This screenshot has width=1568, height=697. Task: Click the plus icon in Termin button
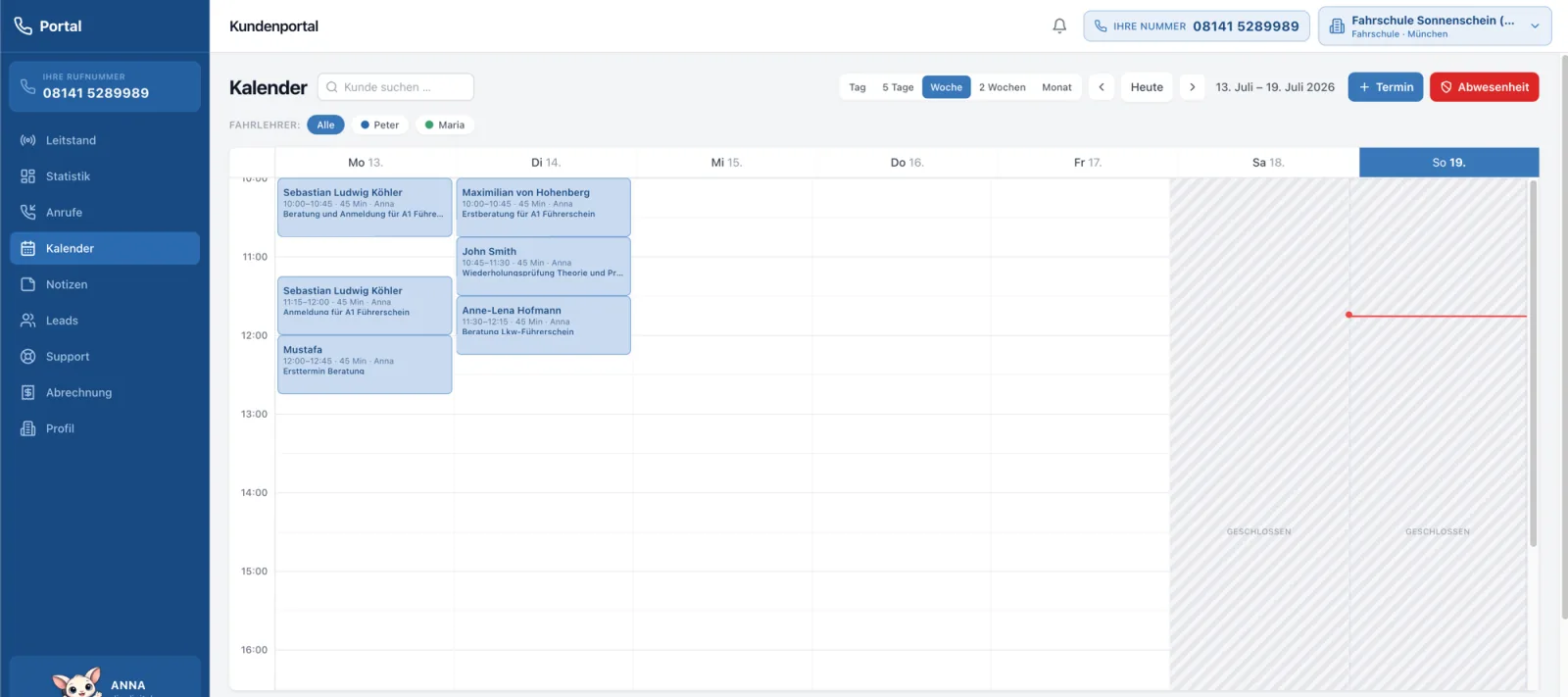coord(1364,87)
